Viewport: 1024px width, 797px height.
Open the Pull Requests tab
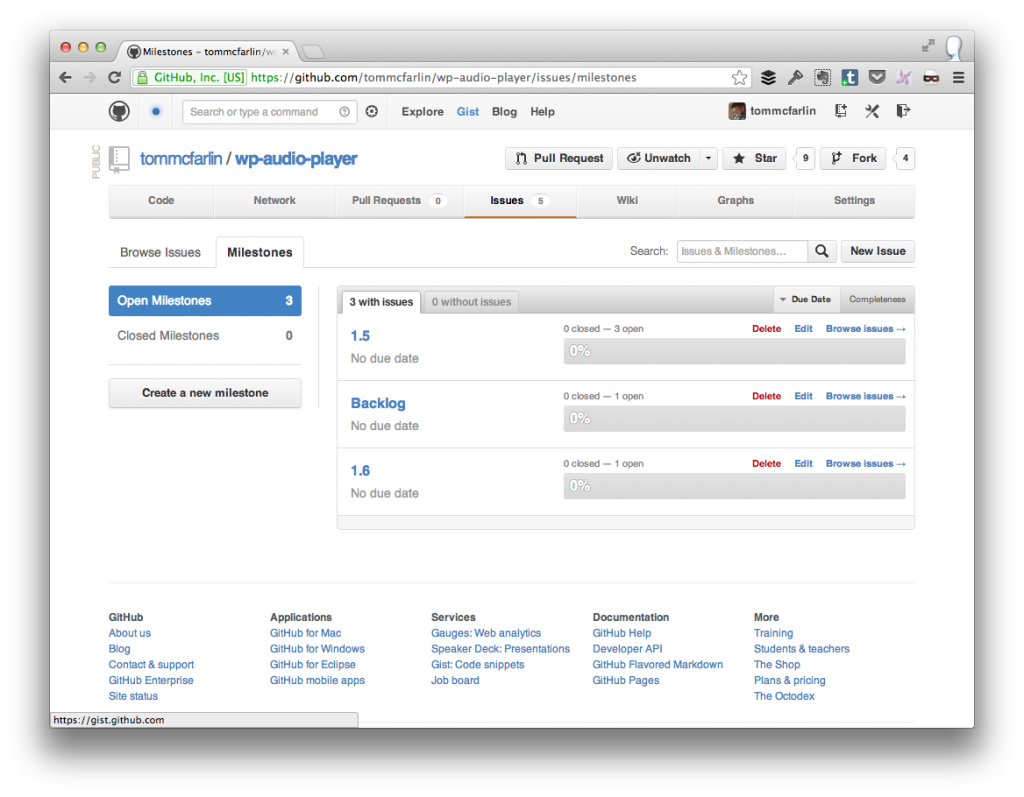tap(399, 201)
